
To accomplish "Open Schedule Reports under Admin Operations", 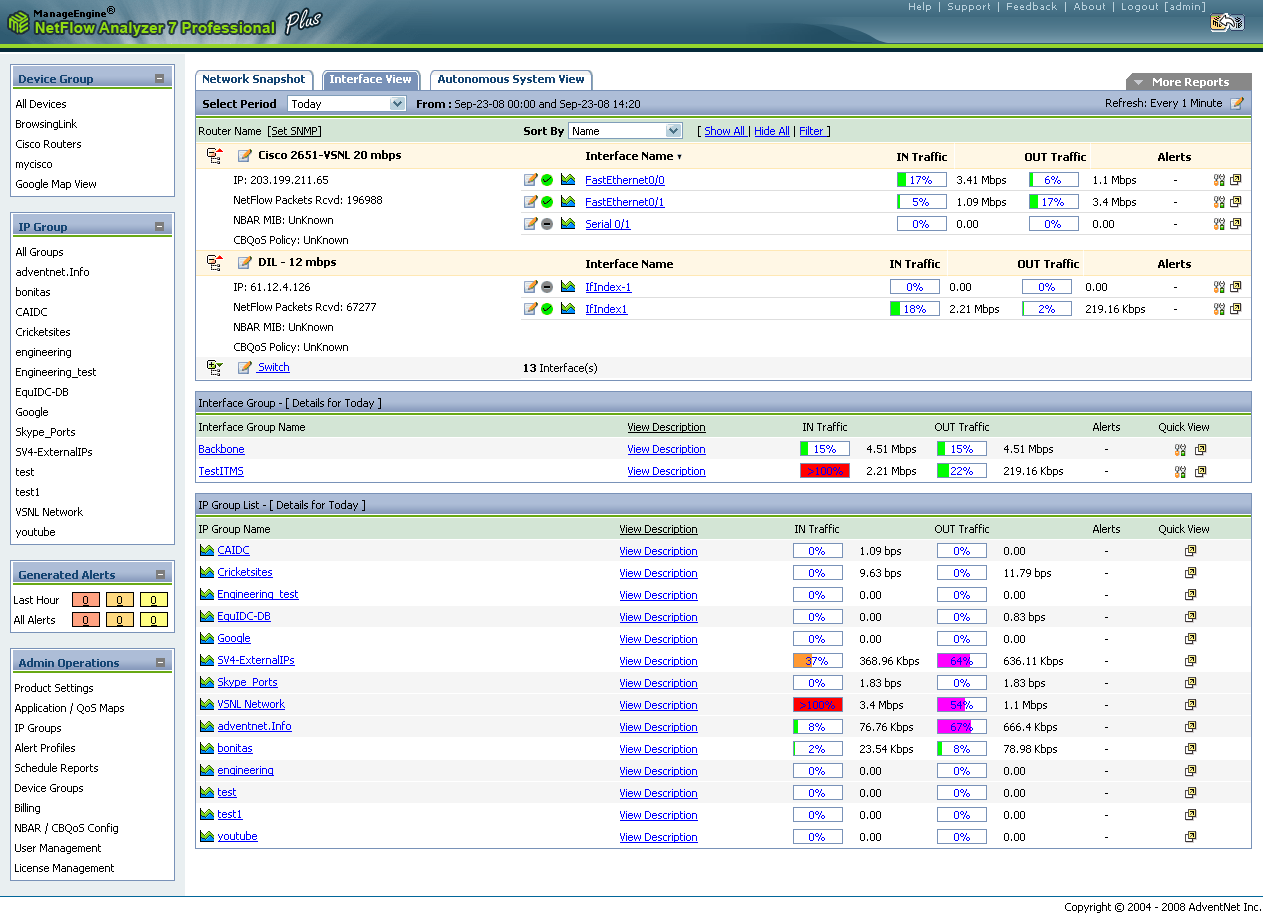I will tap(56, 768).
